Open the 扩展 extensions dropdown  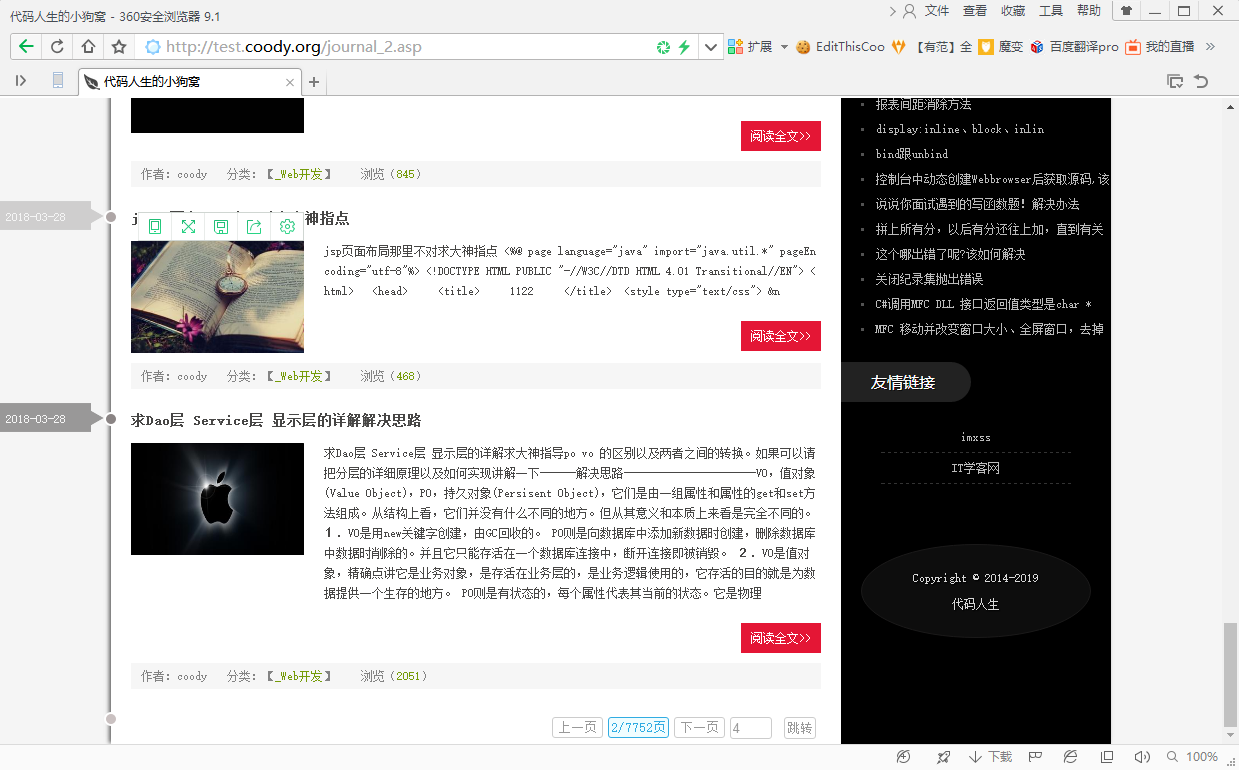(784, 47)
